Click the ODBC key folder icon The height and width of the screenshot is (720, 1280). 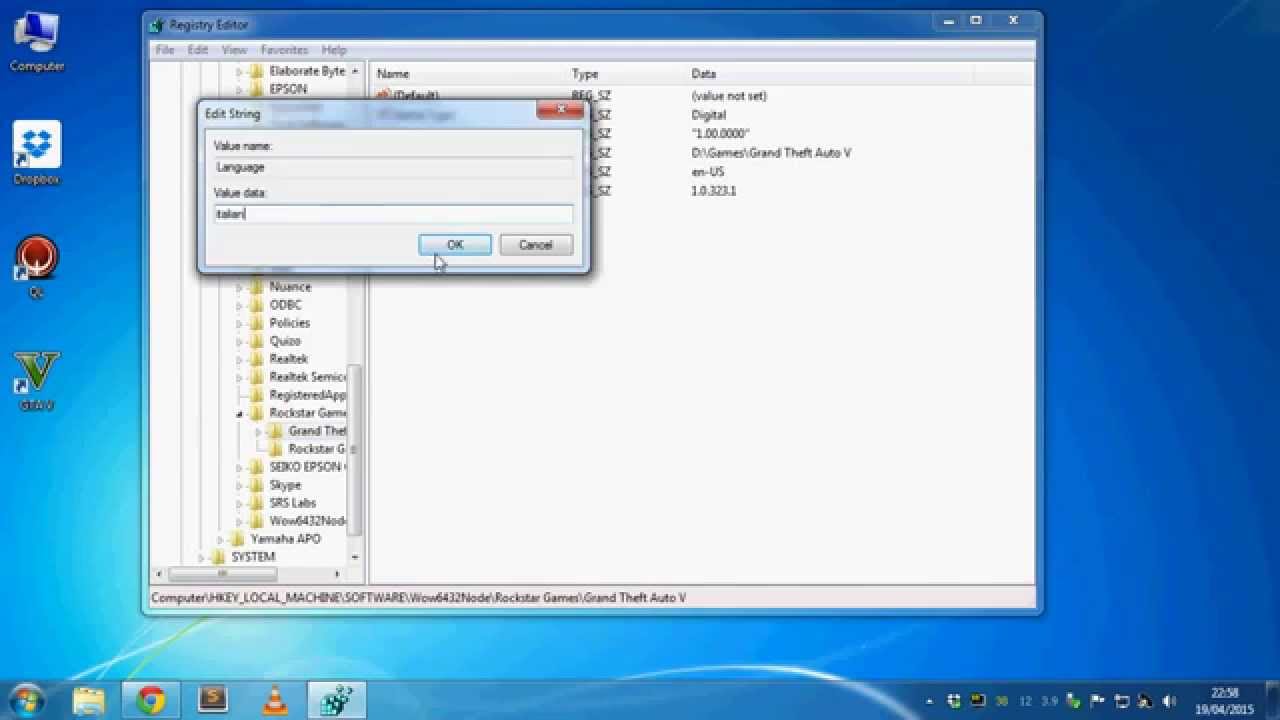[x=257, y=305]
